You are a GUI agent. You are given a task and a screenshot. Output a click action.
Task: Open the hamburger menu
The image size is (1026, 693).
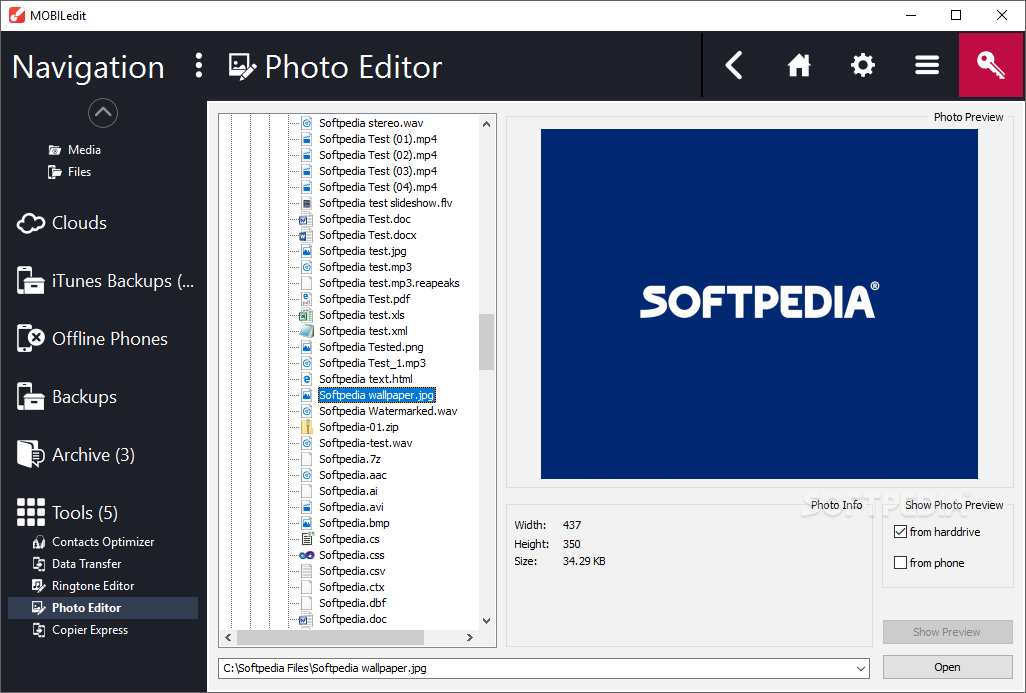[927, 65]
